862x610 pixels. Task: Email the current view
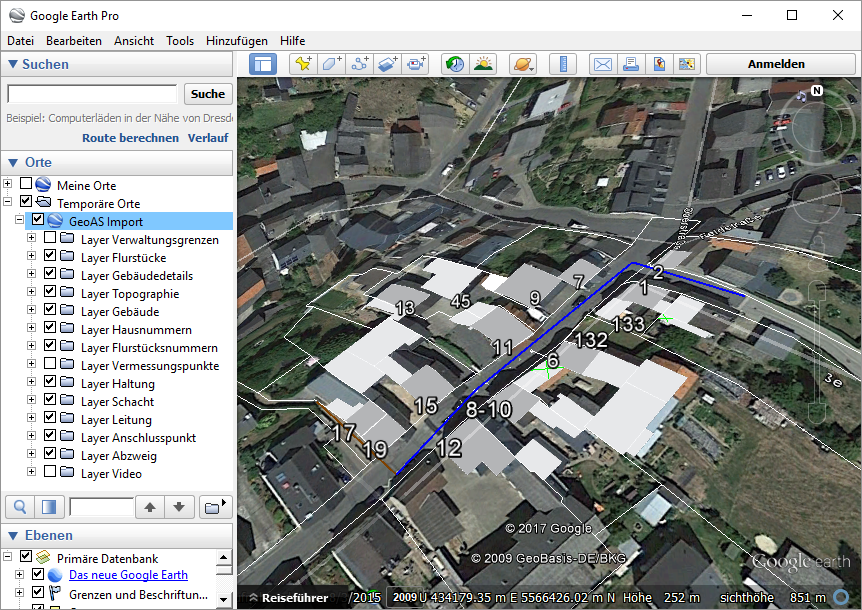tap(603, 64)
